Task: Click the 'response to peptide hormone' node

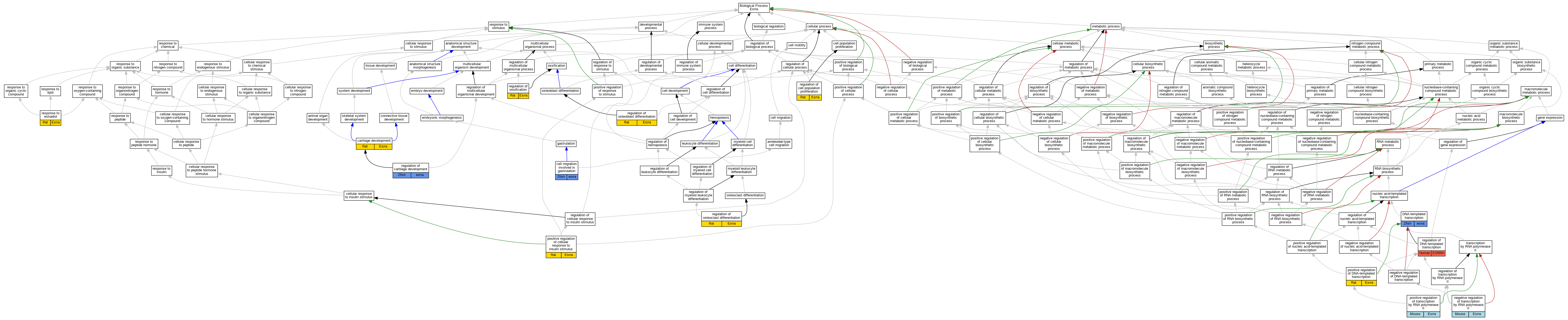Action: point(144,144)
